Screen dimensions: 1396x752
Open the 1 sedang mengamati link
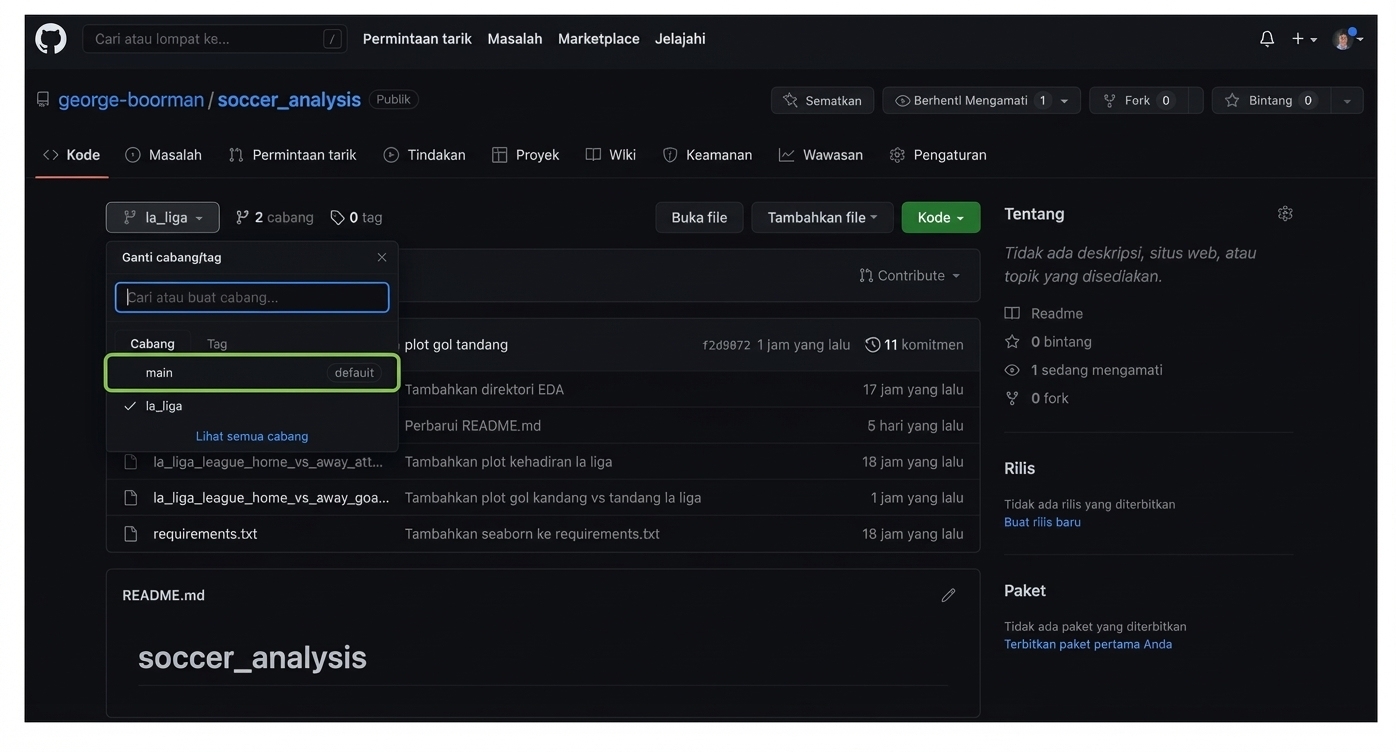click(1084, 369)
